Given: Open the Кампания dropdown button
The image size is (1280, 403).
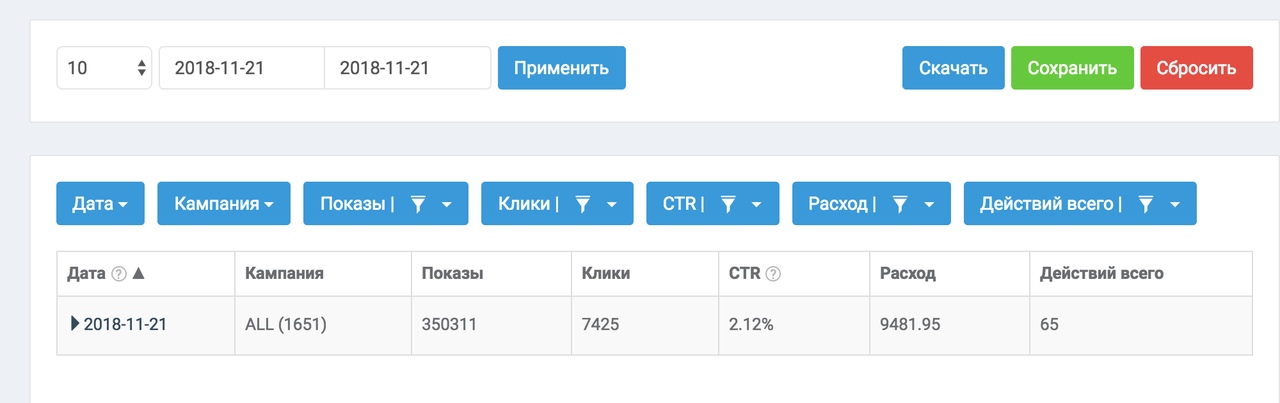Looking at the screenshot, I should 224,203.
